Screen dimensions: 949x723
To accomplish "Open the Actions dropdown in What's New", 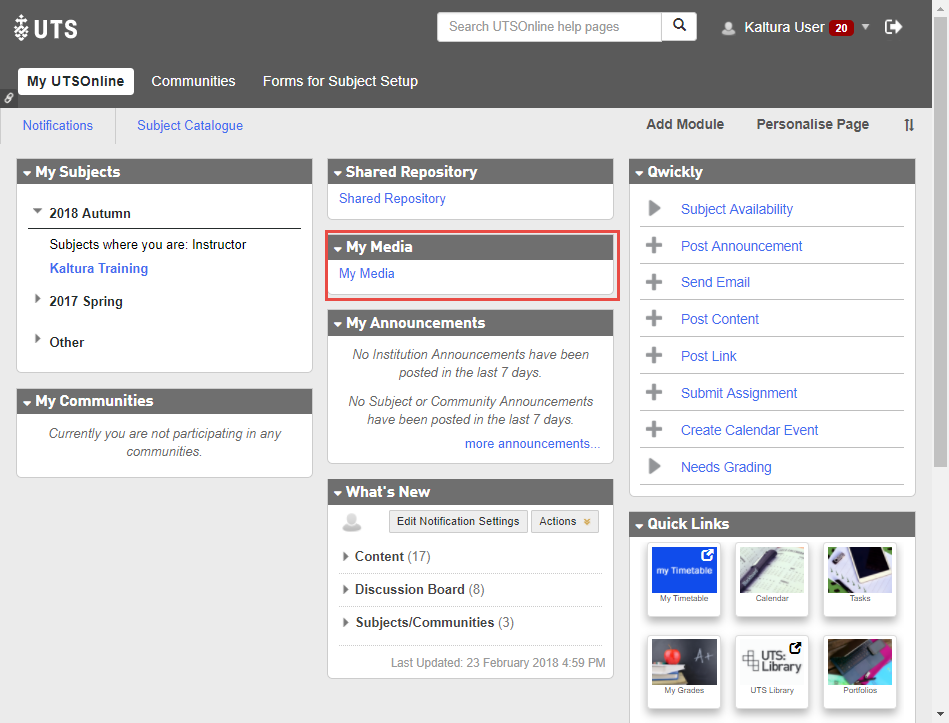I will (x=564, y=521).
